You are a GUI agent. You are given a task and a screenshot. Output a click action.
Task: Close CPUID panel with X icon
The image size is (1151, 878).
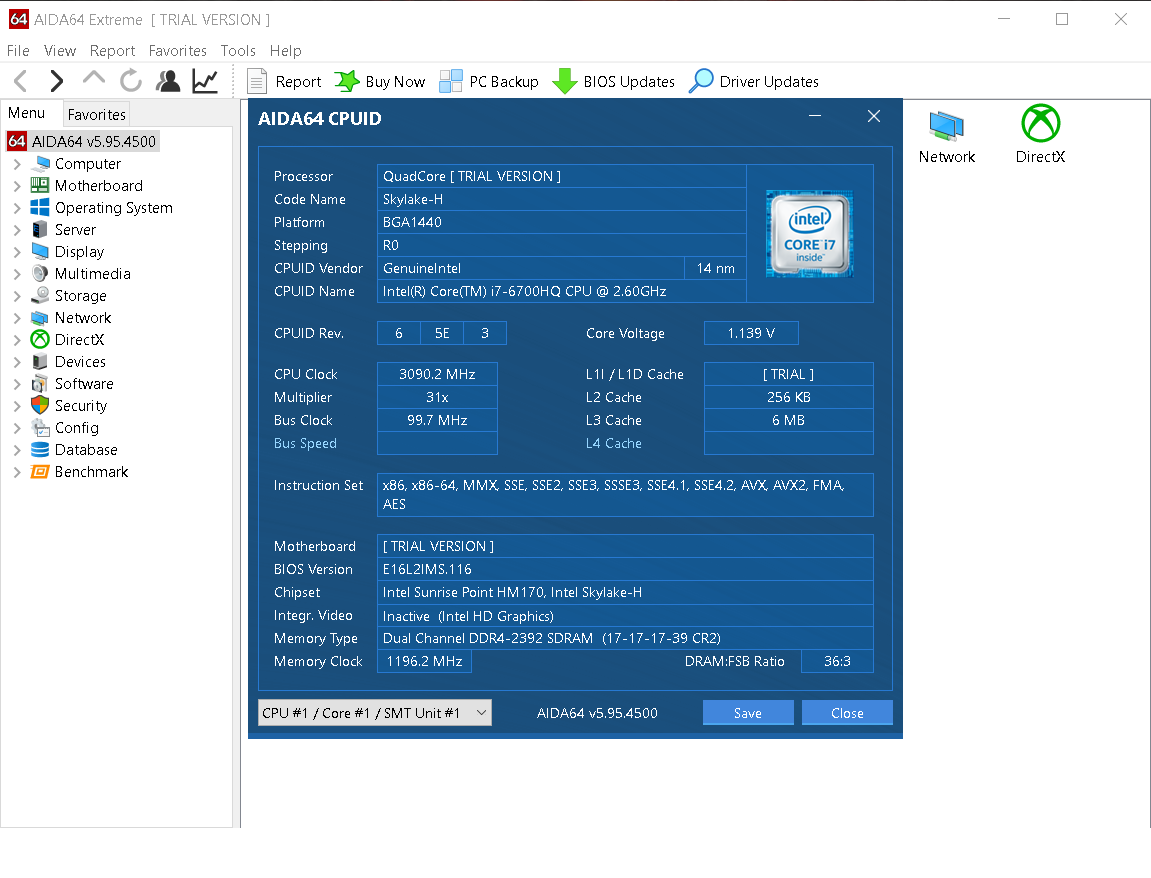(x=874, y=116)
